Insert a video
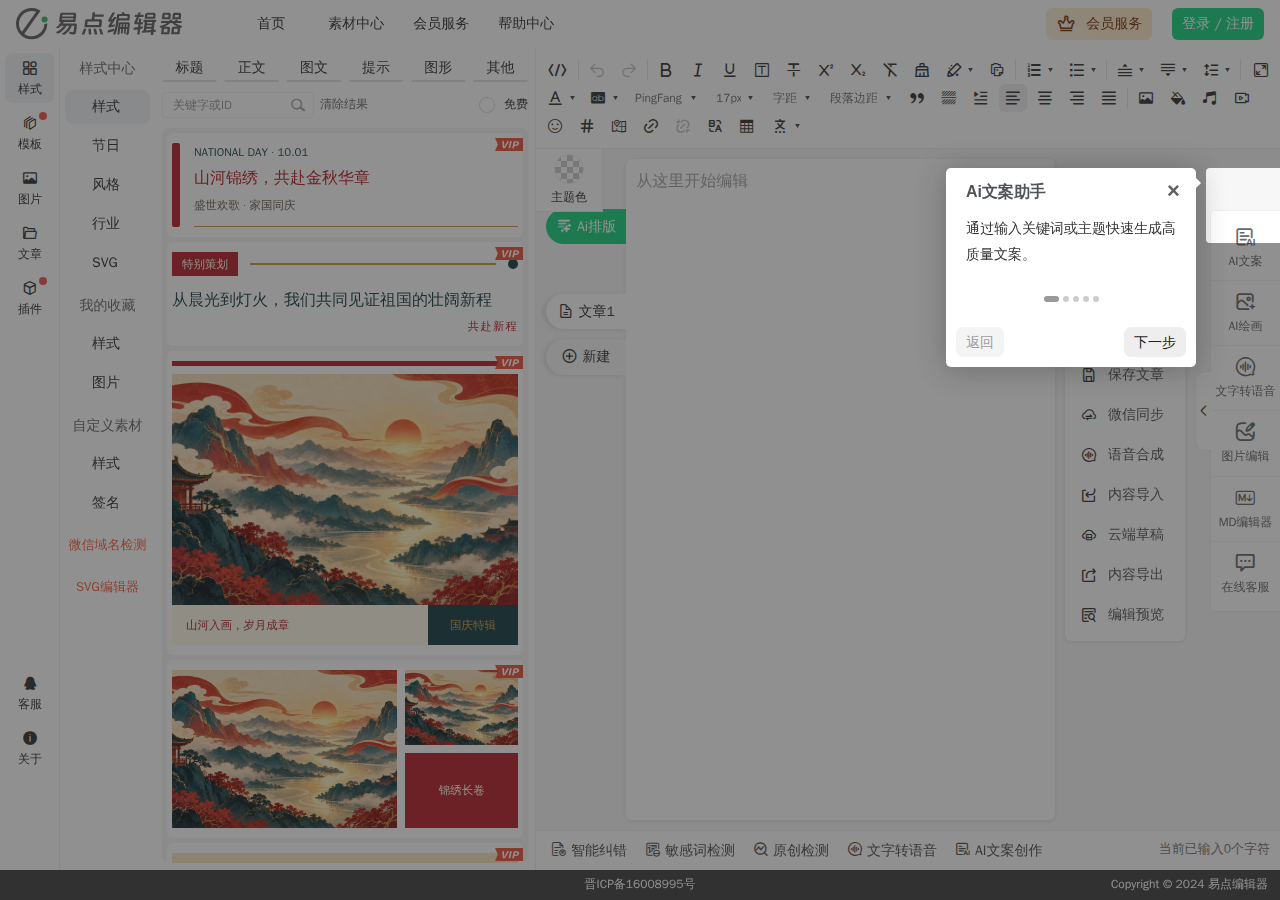 1242,98
